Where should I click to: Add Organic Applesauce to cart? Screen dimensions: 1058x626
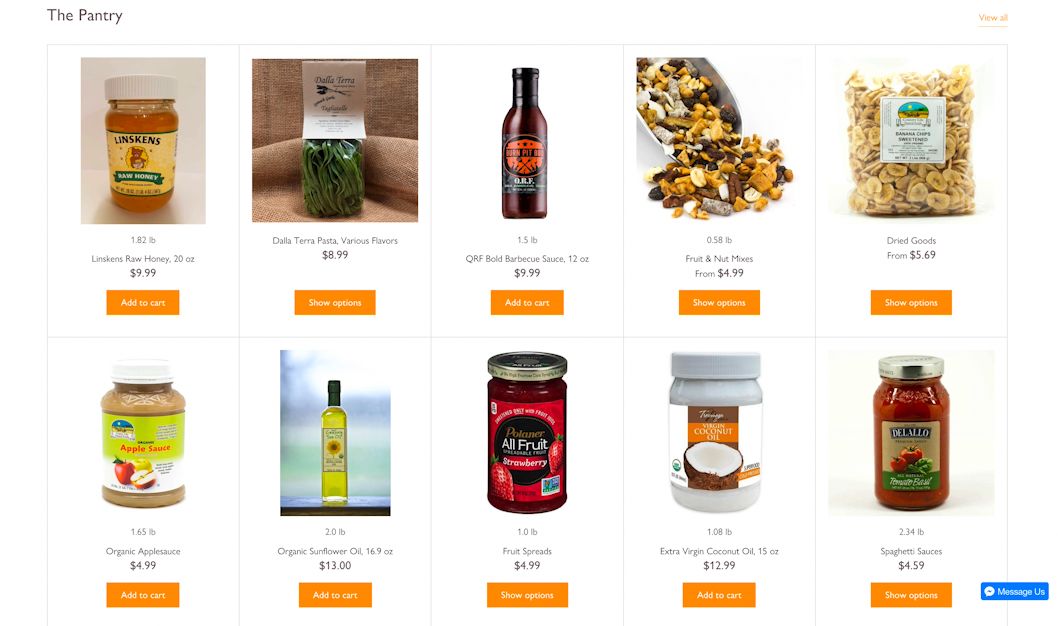(x=143, y=595)
